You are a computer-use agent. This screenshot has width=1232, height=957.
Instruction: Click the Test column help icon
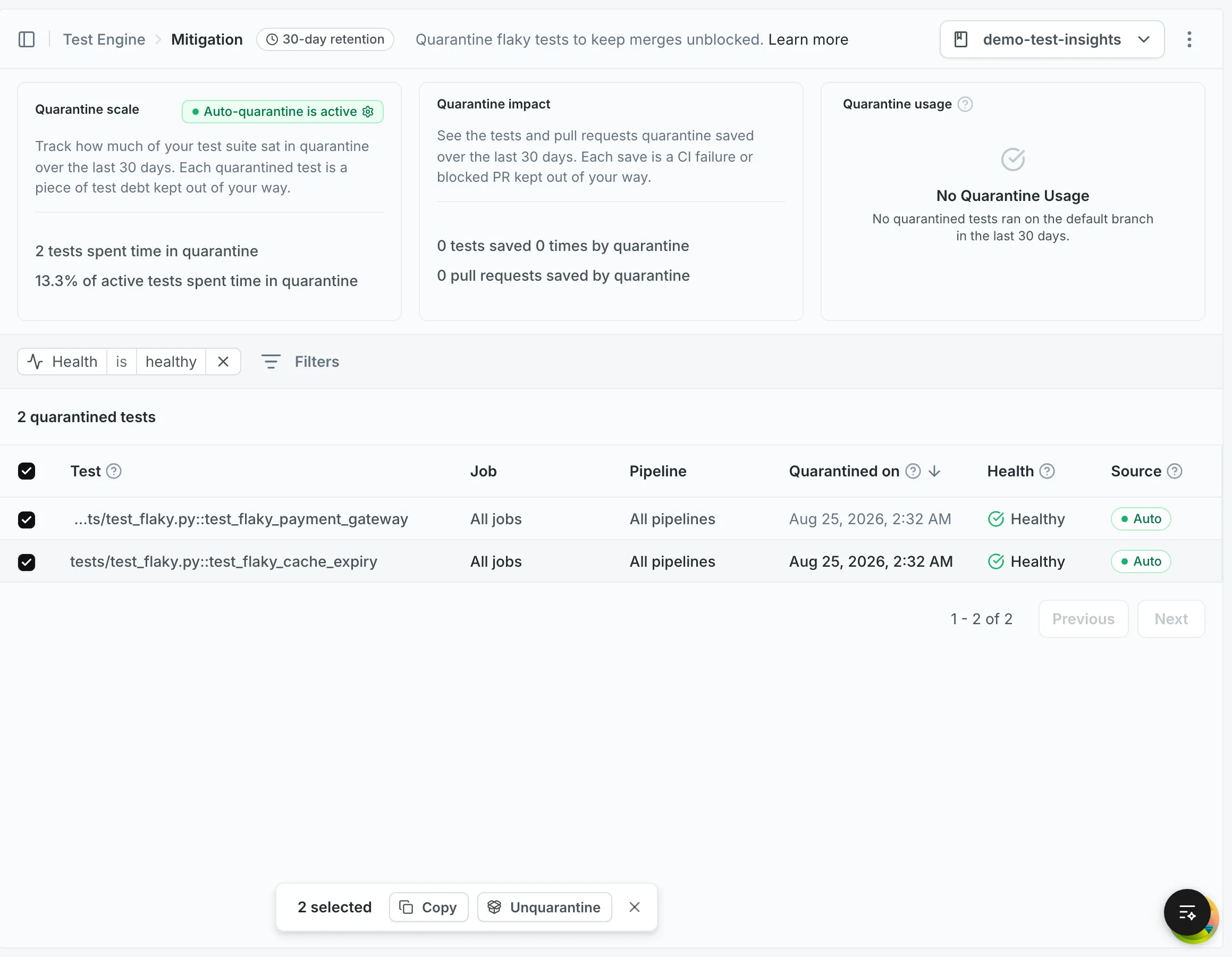(x=114, y=471)
